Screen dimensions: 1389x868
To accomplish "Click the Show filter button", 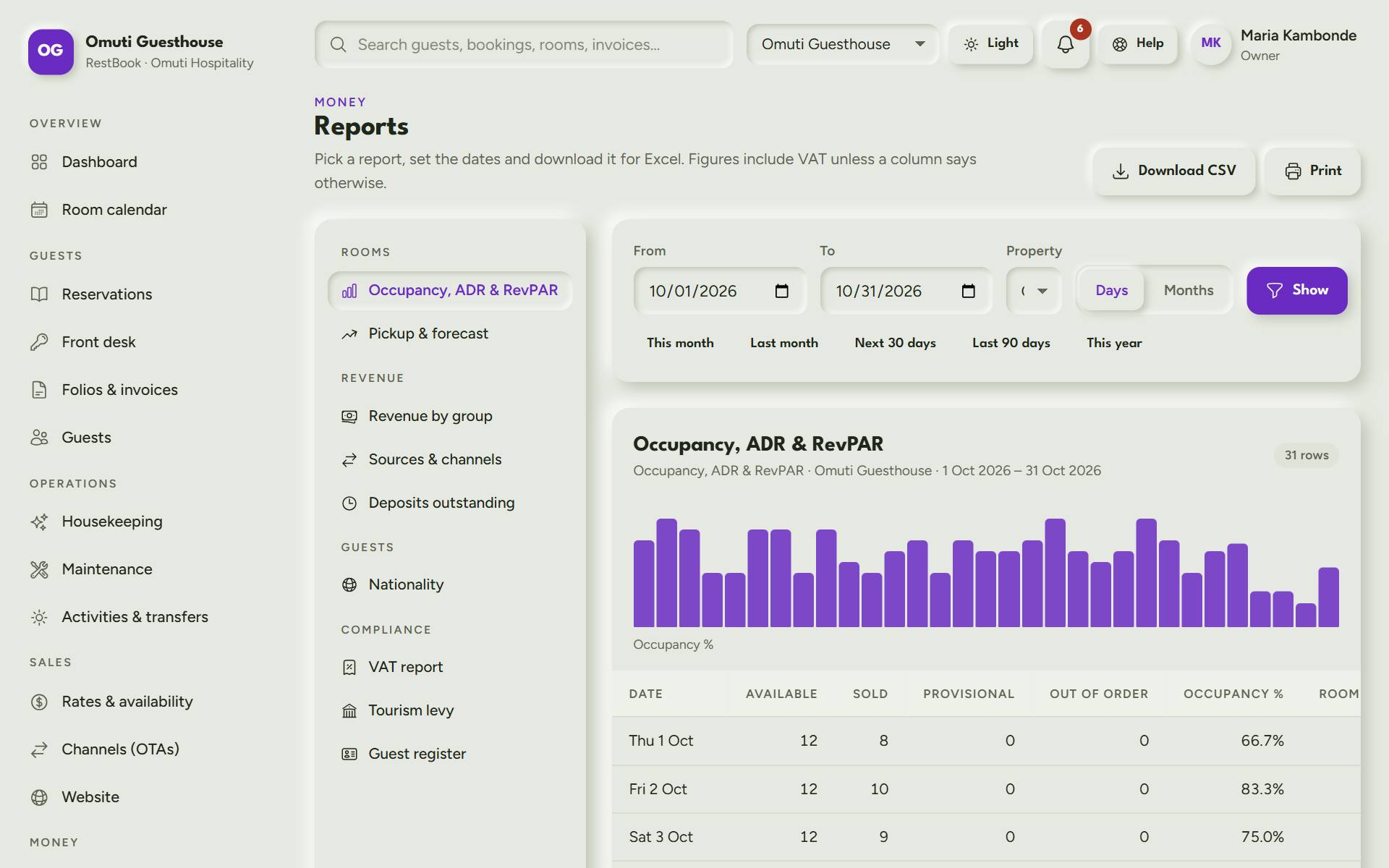I will pyautogui.click(x=1296, y=290).
